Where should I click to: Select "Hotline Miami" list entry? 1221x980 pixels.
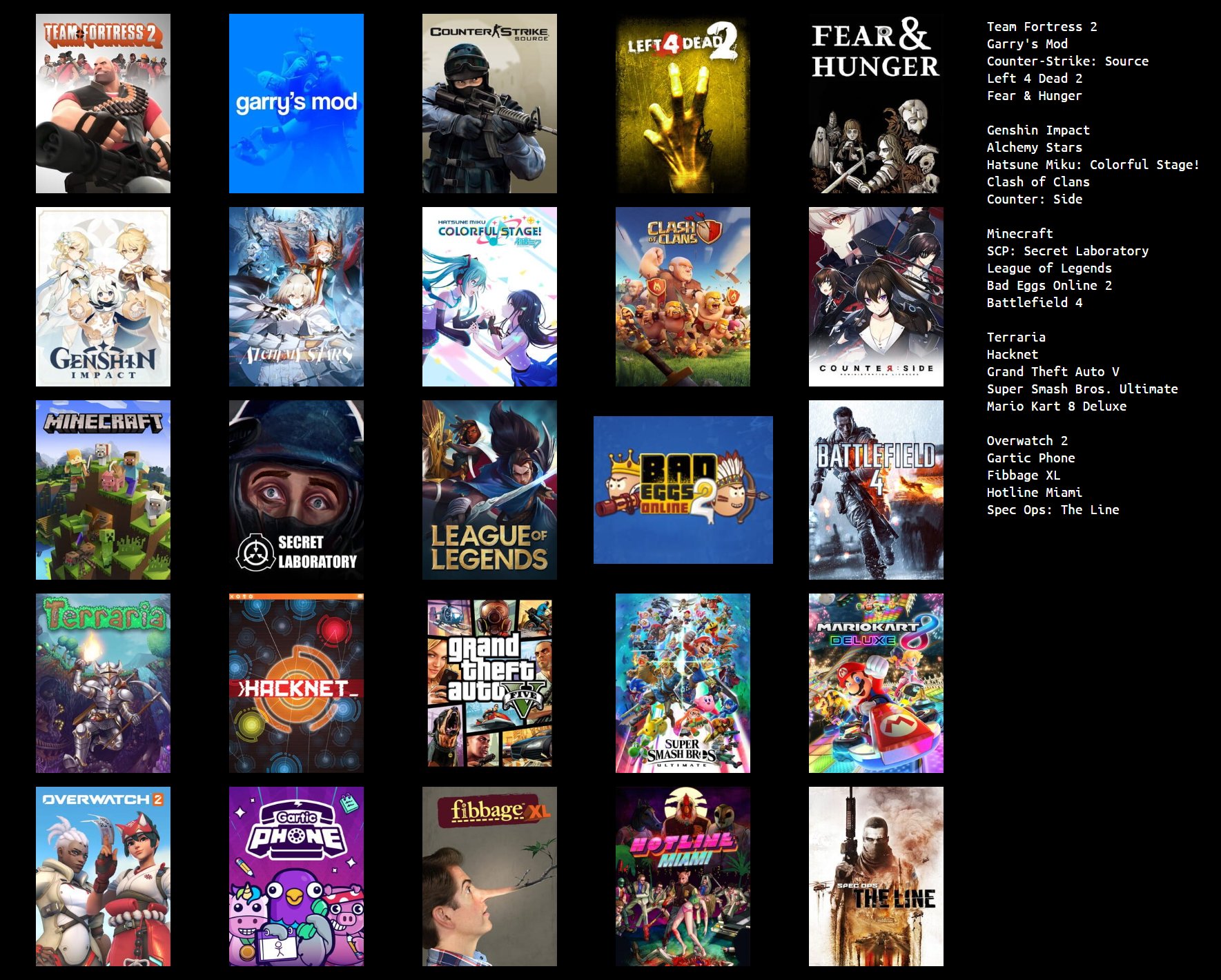[1035, 493]
